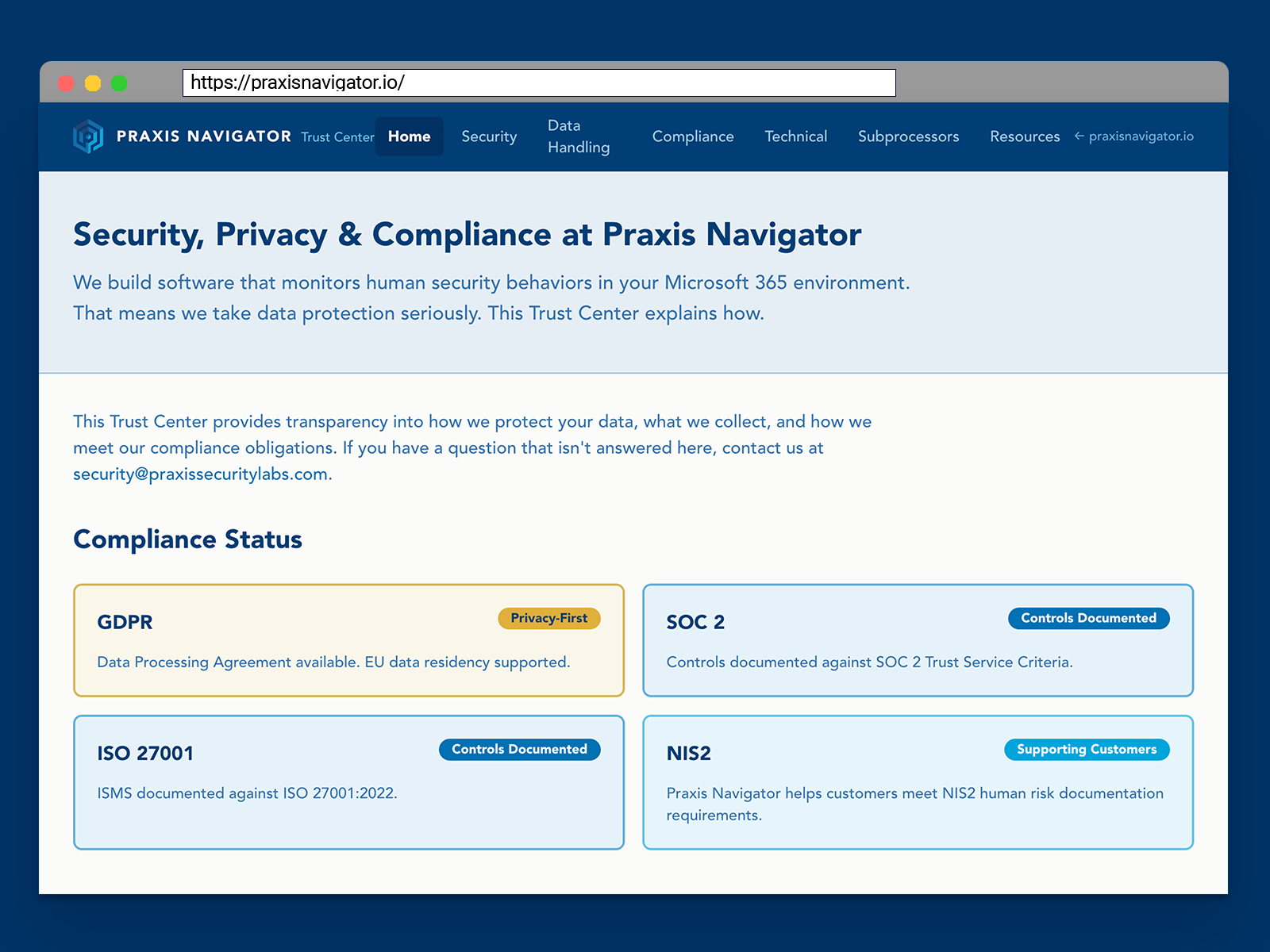This screenshot has height=952, width=1270.
Task: Click the security@praxissecuritylabs.com email address
Action: click(201, 474)
